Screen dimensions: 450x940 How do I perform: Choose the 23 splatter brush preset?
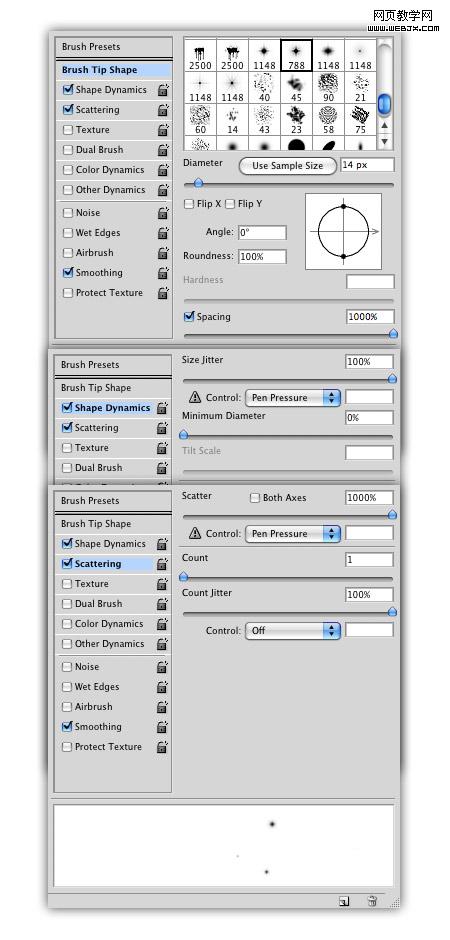[x=296, y=119]
